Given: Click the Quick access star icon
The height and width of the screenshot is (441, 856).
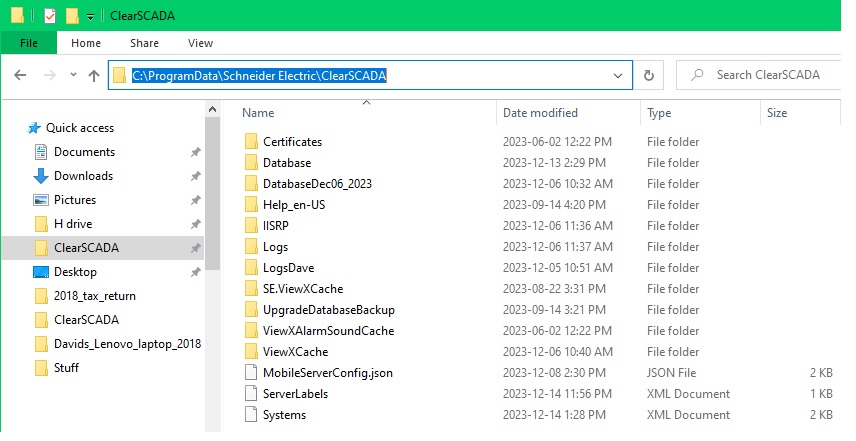Looking at the screenshot, I should (x=34, y=128).
